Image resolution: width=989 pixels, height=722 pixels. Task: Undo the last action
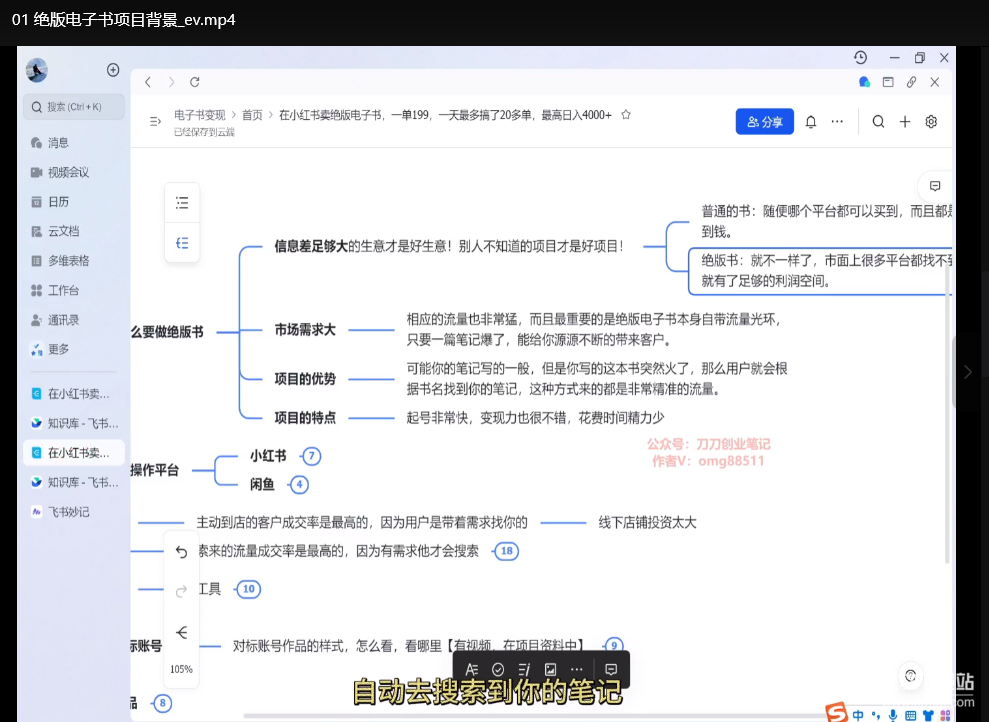(x=182, y=552)
